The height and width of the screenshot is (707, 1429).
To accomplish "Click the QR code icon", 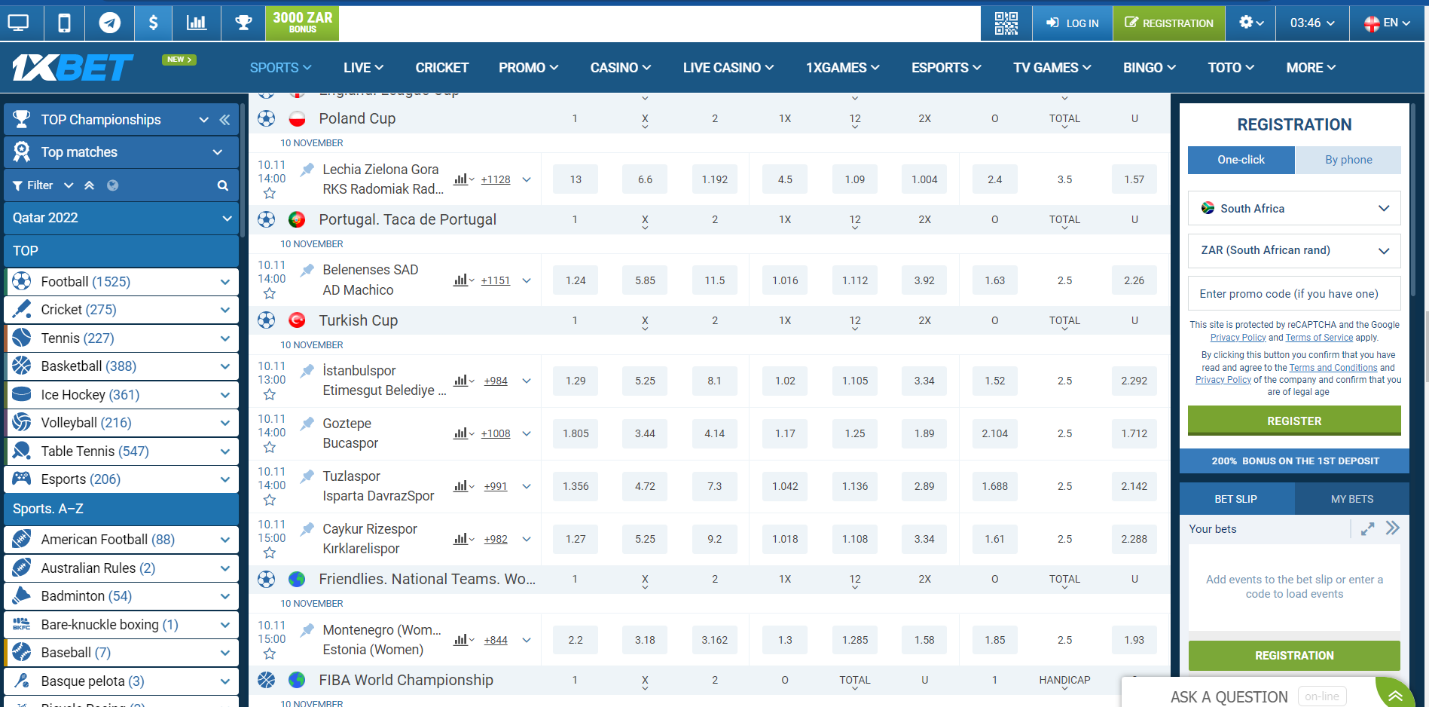I will pyautogui.click(x=1006, y=22).
